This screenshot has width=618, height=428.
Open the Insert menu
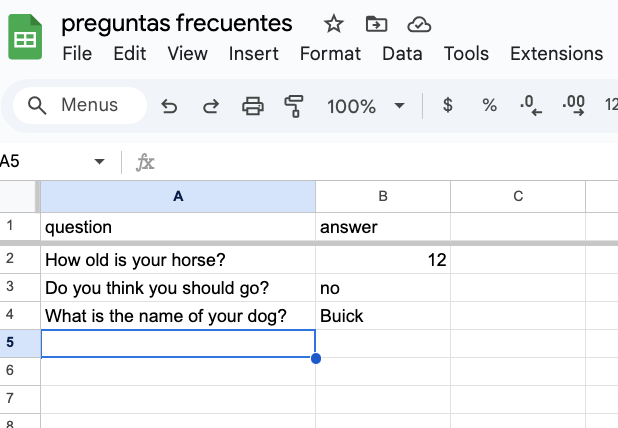(x=254, y=54)
